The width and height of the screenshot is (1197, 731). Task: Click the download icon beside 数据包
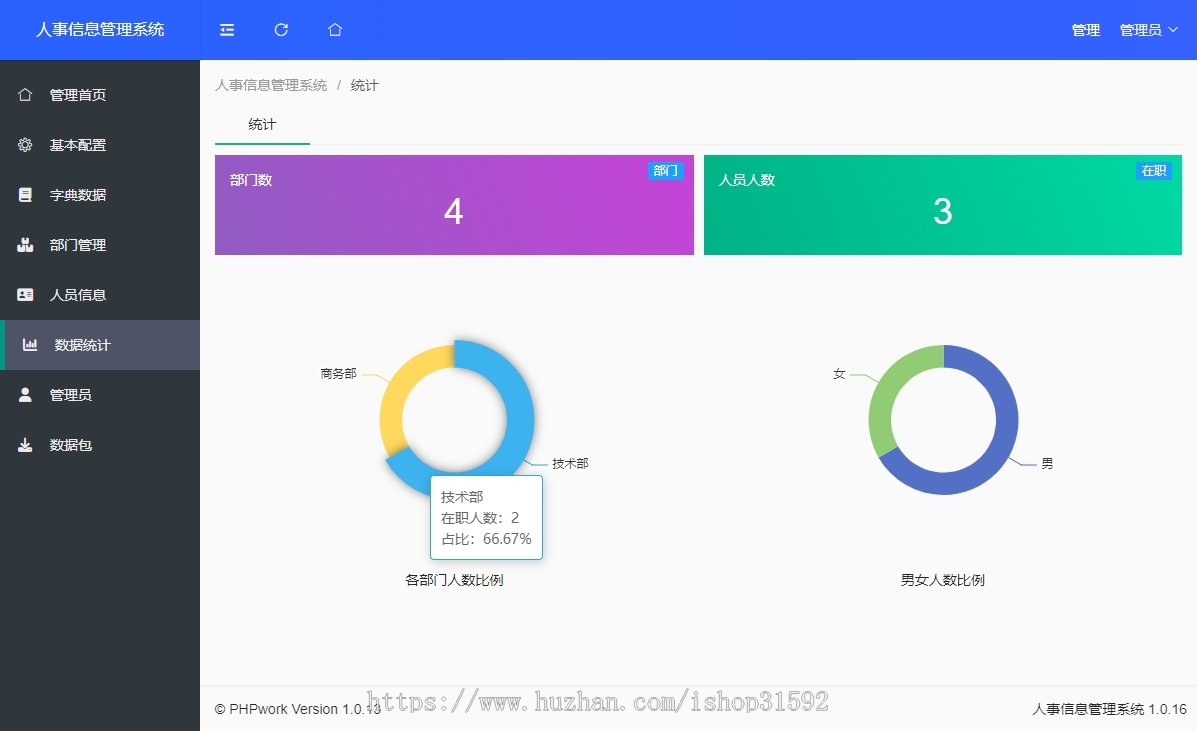(x=25, y=445)
